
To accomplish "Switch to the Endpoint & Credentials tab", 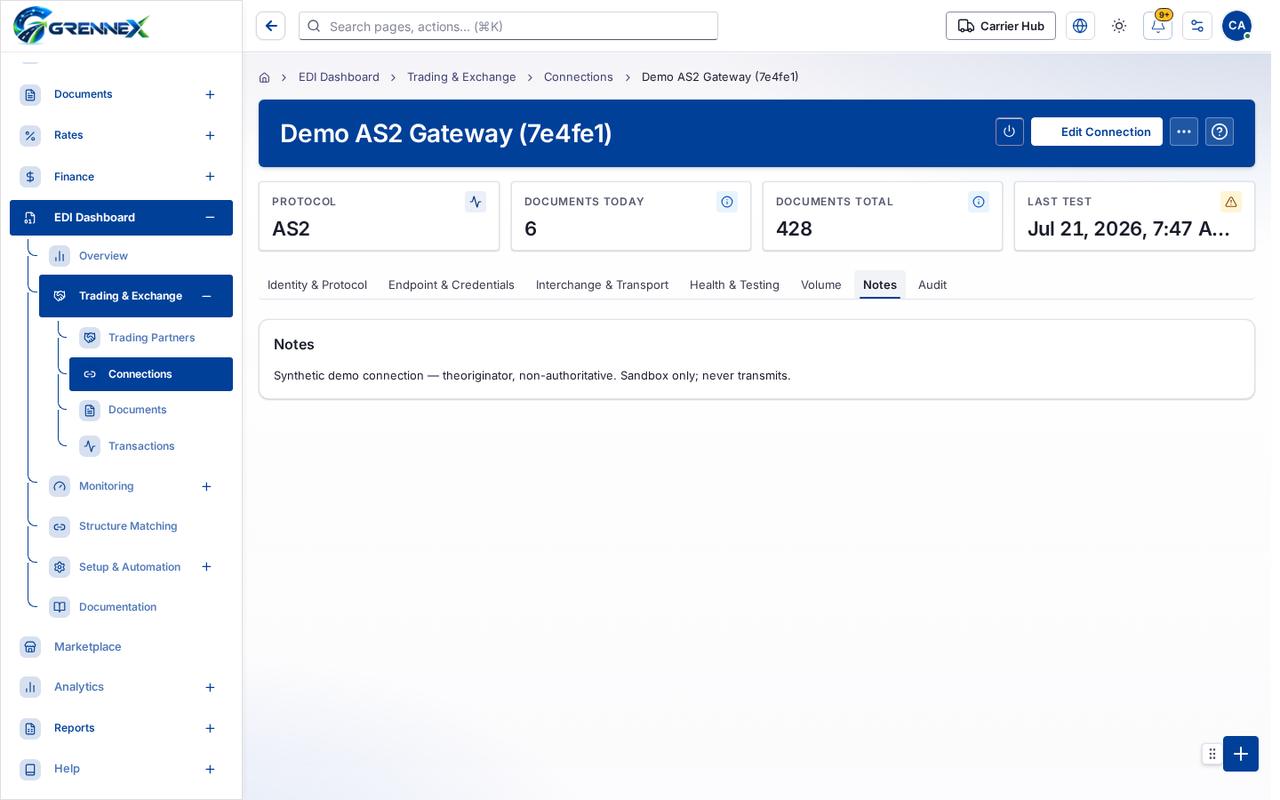I will [451, 285].
